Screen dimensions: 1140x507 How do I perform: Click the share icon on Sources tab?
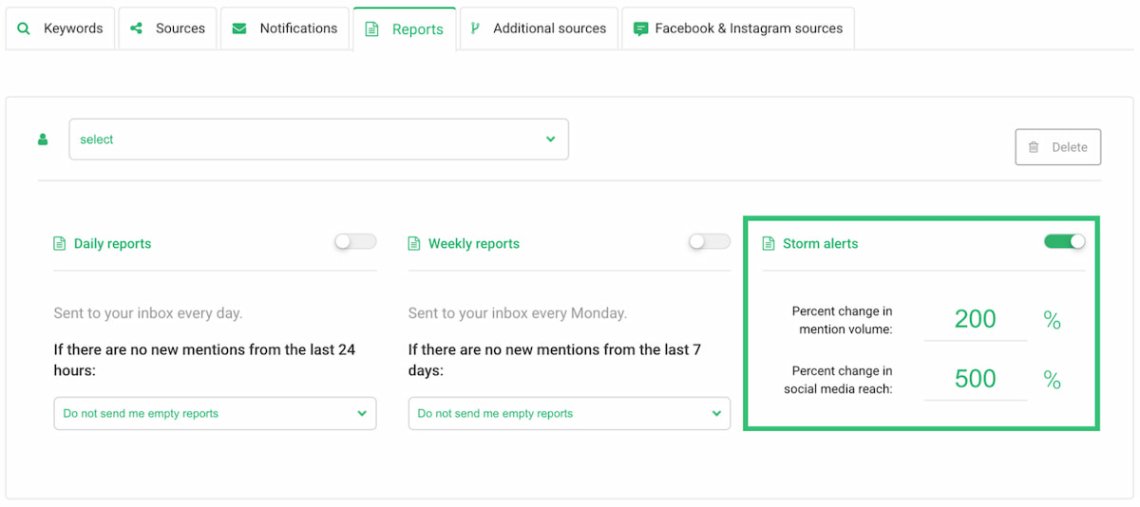click(136, 28)
